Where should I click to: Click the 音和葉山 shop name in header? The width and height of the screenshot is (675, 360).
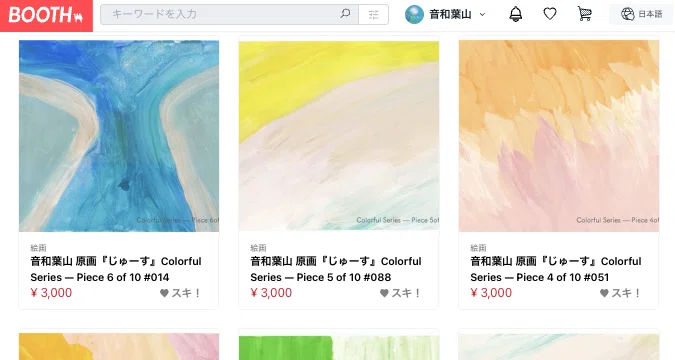tap(450, 15)
